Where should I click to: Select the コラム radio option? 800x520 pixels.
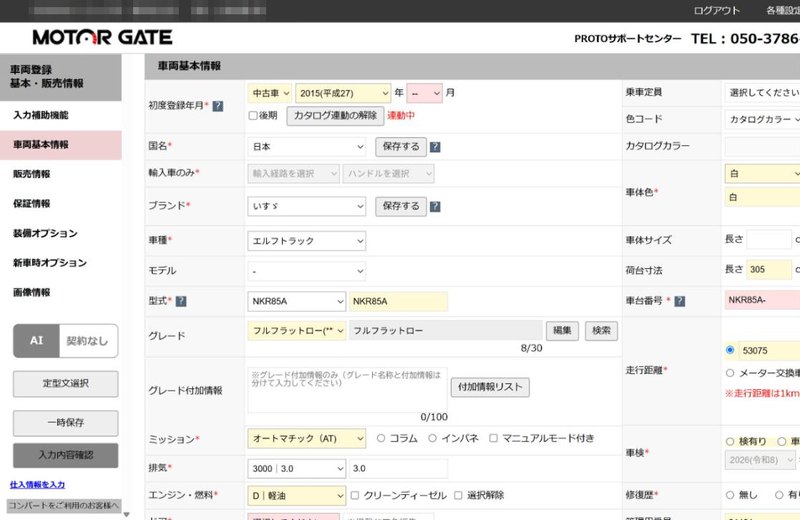(381, 438)
